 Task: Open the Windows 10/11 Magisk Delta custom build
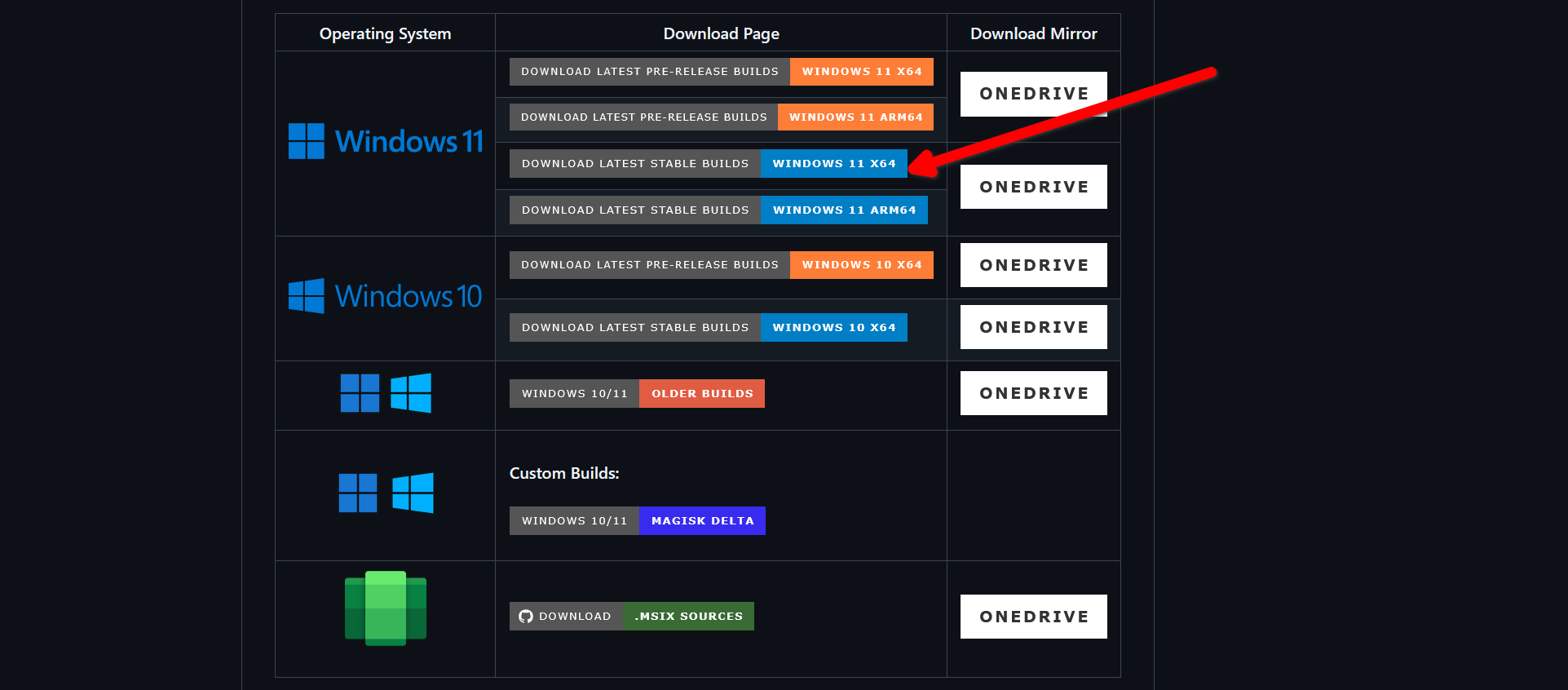(638, 521)
